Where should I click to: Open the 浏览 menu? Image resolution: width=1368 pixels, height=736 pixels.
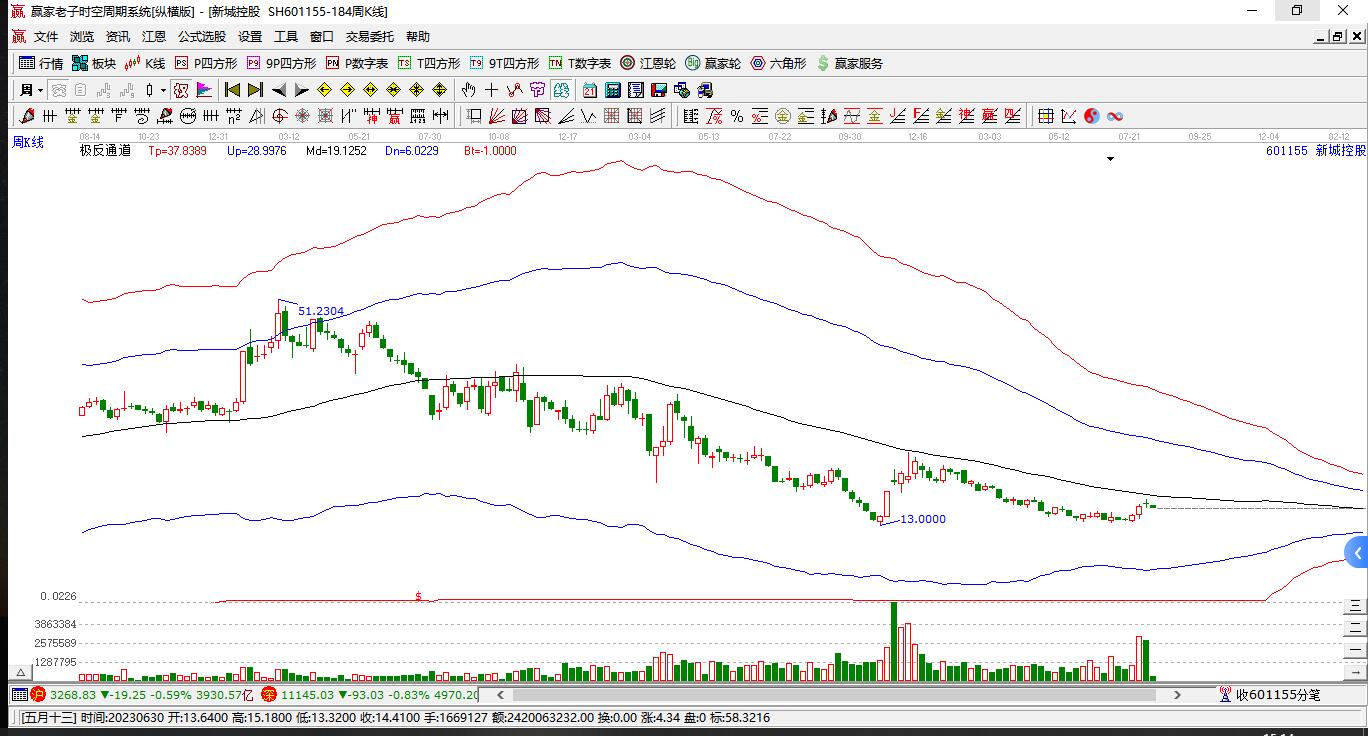[82, 37]
